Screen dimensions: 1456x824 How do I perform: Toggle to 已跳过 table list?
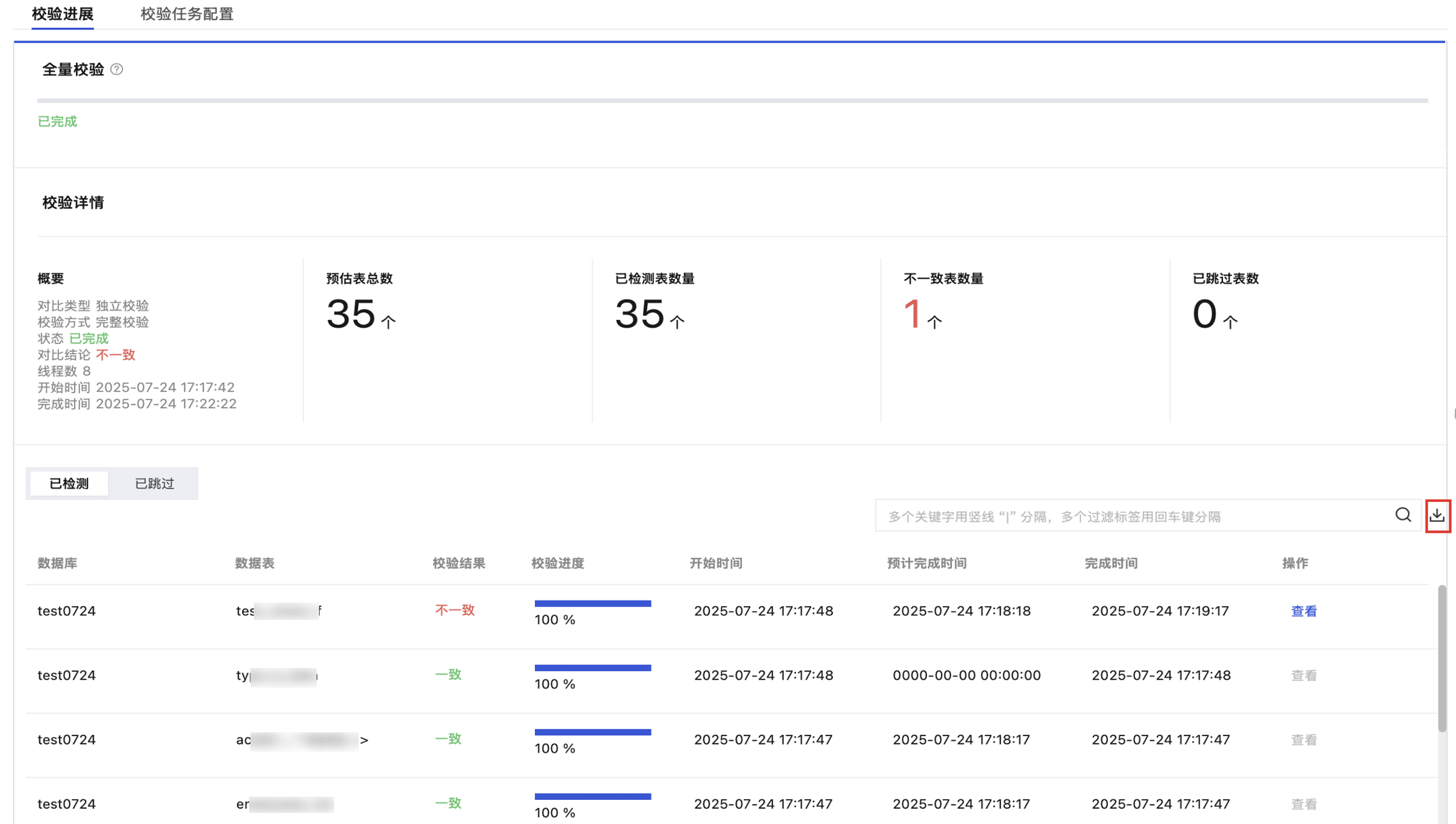(154, 484)
